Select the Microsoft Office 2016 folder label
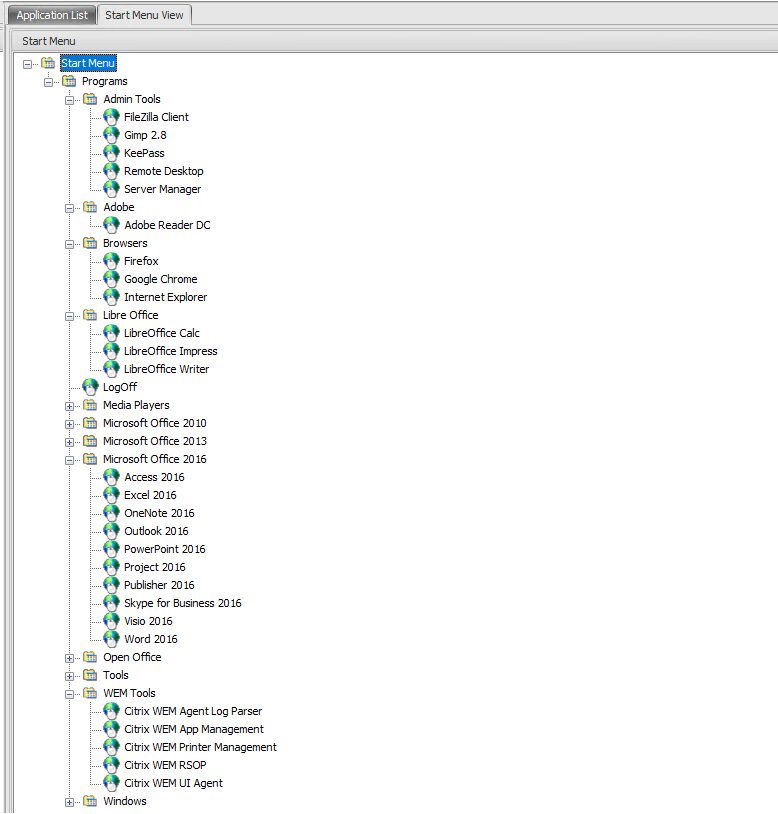This screenshot has width=778, height=814. point(155,459)
